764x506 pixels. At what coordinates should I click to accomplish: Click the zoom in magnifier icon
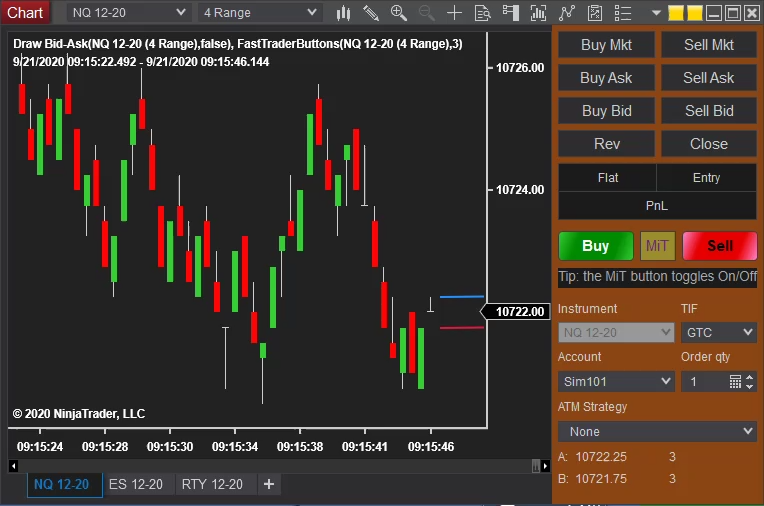pyautogui.click(x=399, y=13)
